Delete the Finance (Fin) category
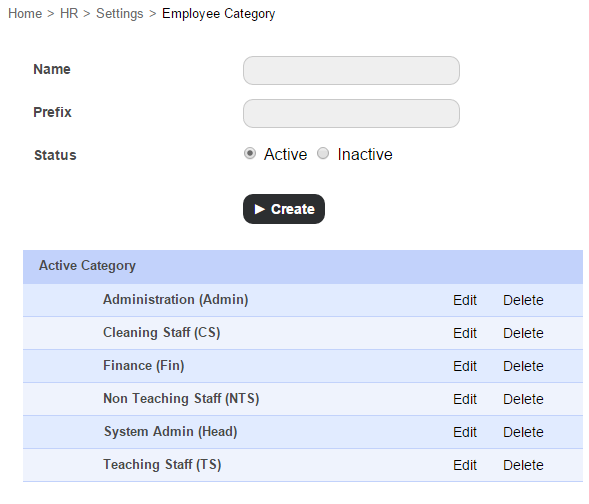The image size is (589, 504). (523, 366)
